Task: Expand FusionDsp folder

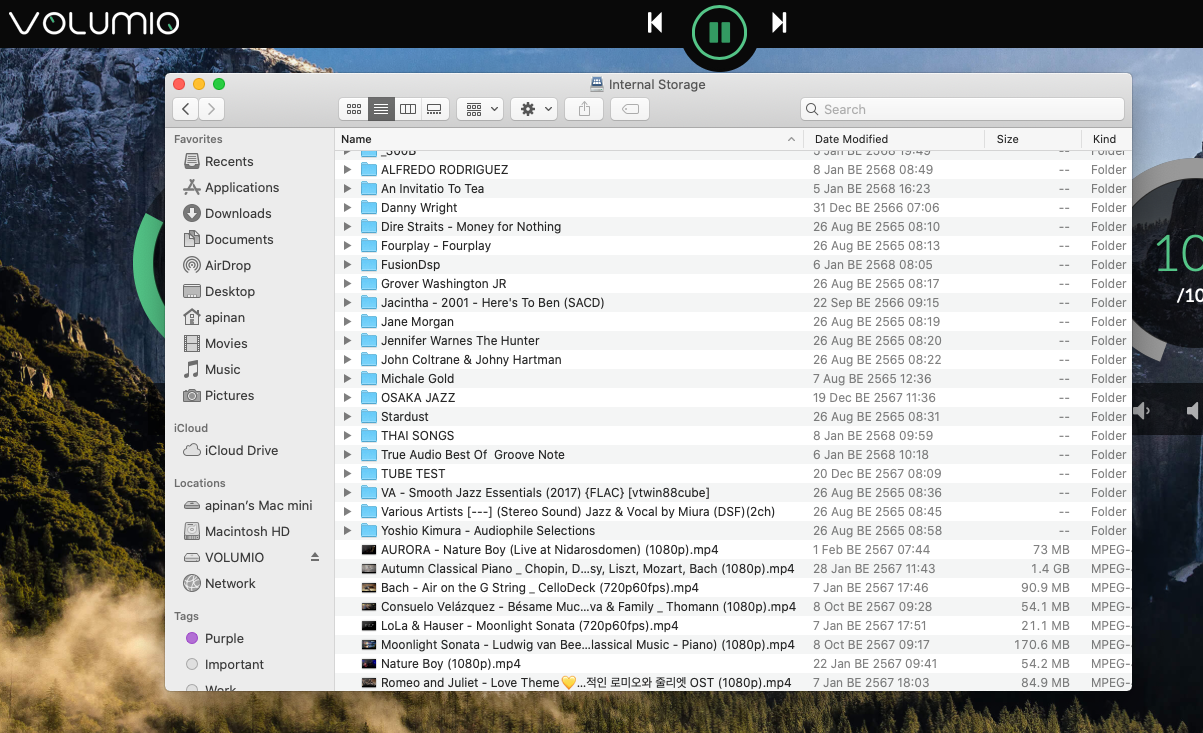Action: (347, 265)
